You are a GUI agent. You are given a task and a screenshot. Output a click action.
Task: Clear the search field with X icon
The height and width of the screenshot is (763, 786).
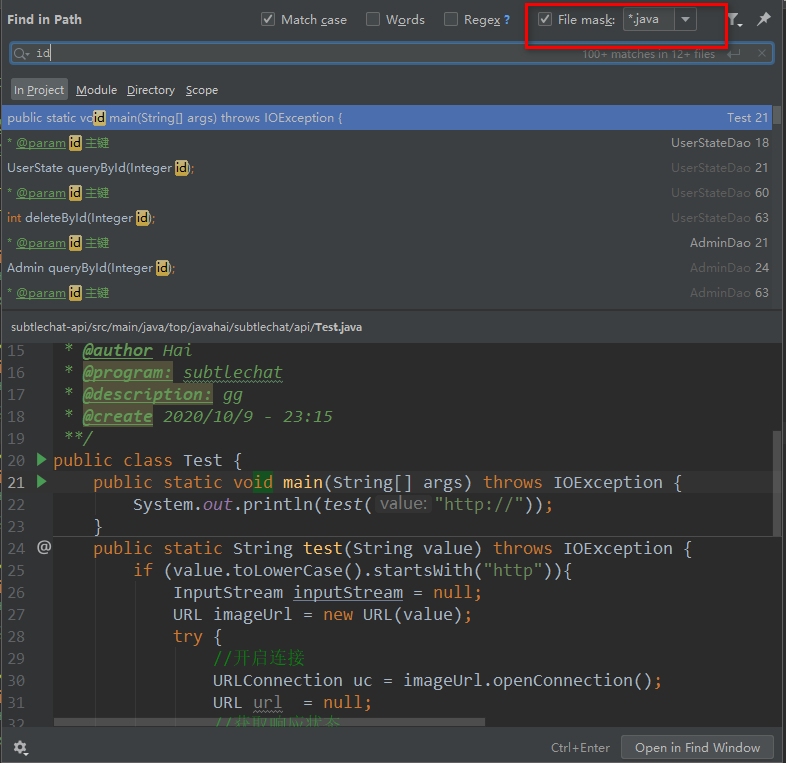coord(762,53)
